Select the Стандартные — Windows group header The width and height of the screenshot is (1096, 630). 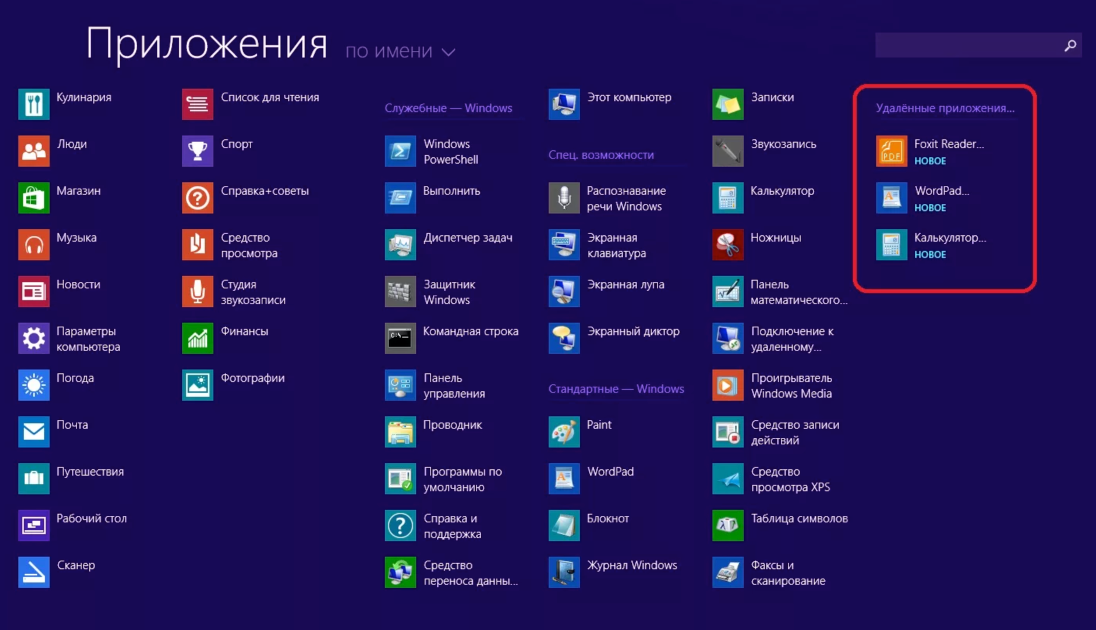click(616, 389)
